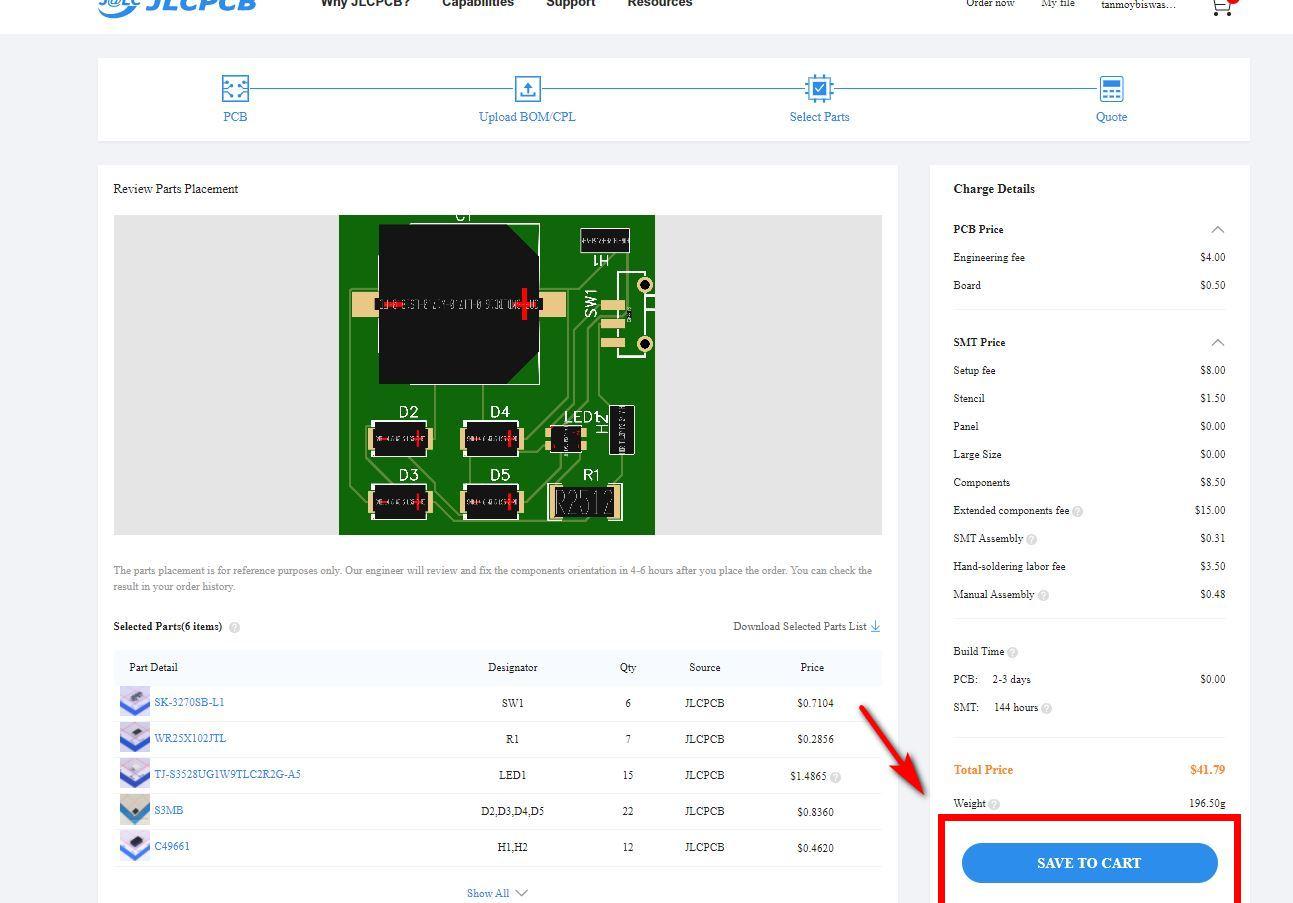Click info icon beside $1.4865 price
This screenshot has height=903, width=1293.
(835, 776)
